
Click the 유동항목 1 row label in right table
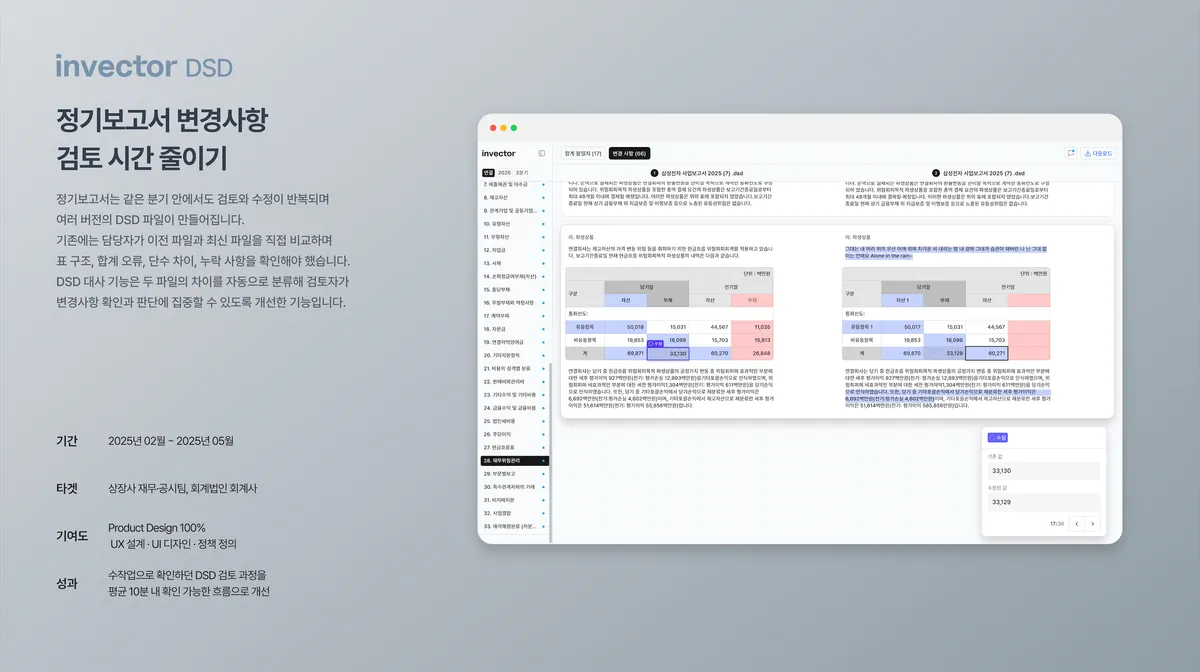(x=863, y=327)
